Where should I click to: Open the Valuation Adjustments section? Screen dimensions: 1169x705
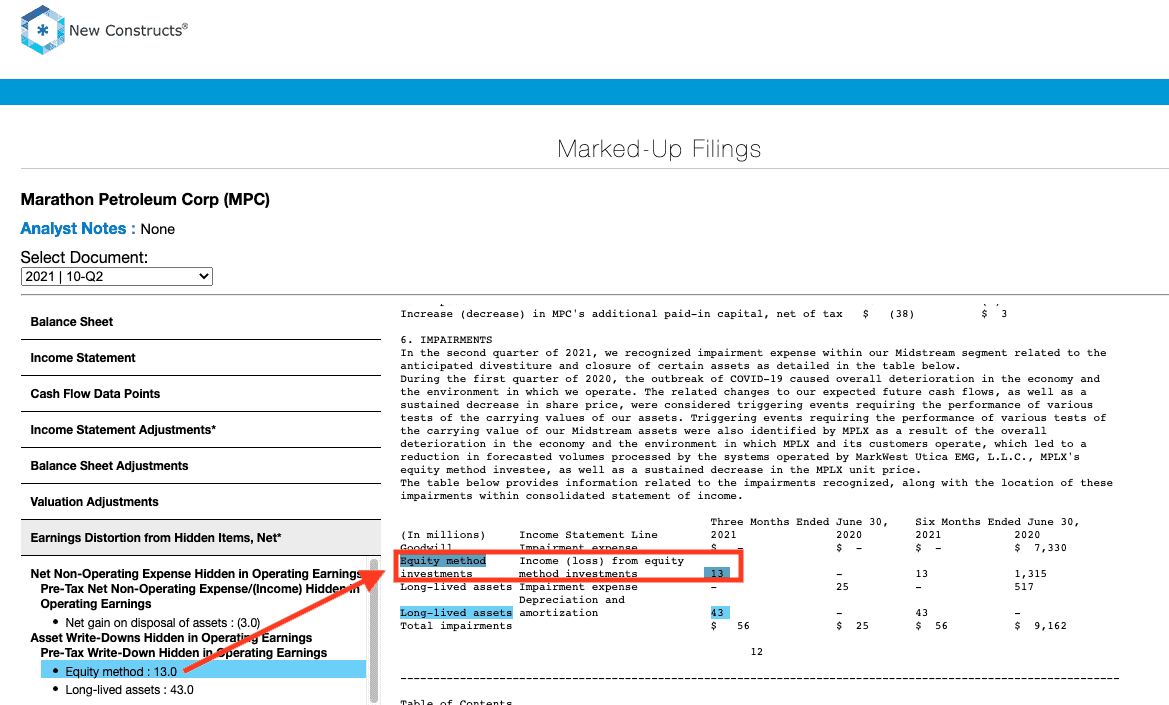point(201,502)
